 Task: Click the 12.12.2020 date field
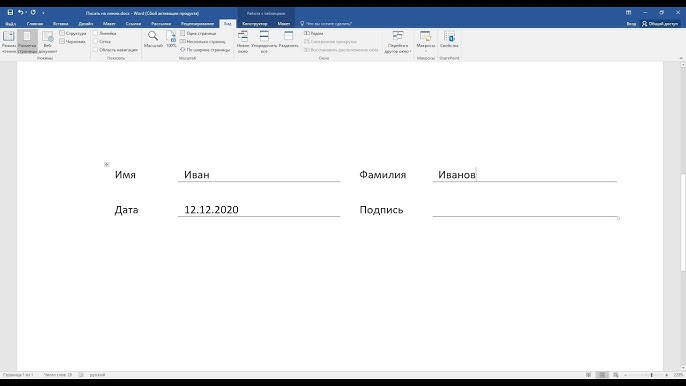[259, 210]
